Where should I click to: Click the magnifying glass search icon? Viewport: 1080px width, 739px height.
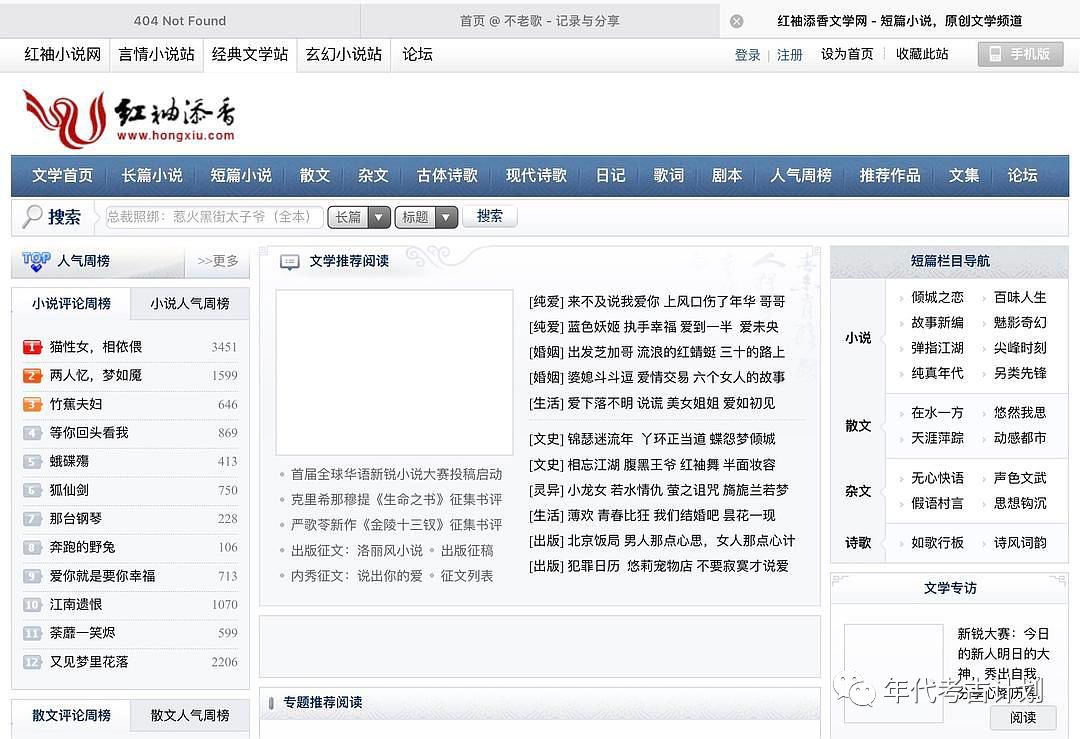pos(33,216)
